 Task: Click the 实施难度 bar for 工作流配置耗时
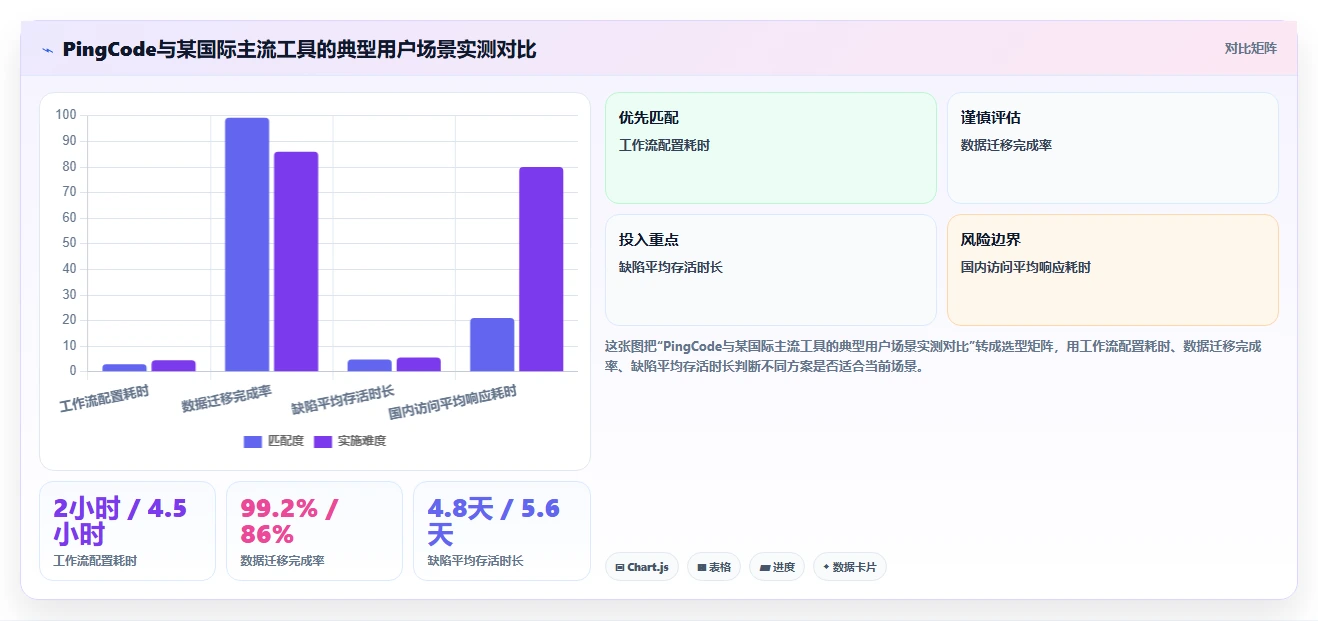point(173,366)
